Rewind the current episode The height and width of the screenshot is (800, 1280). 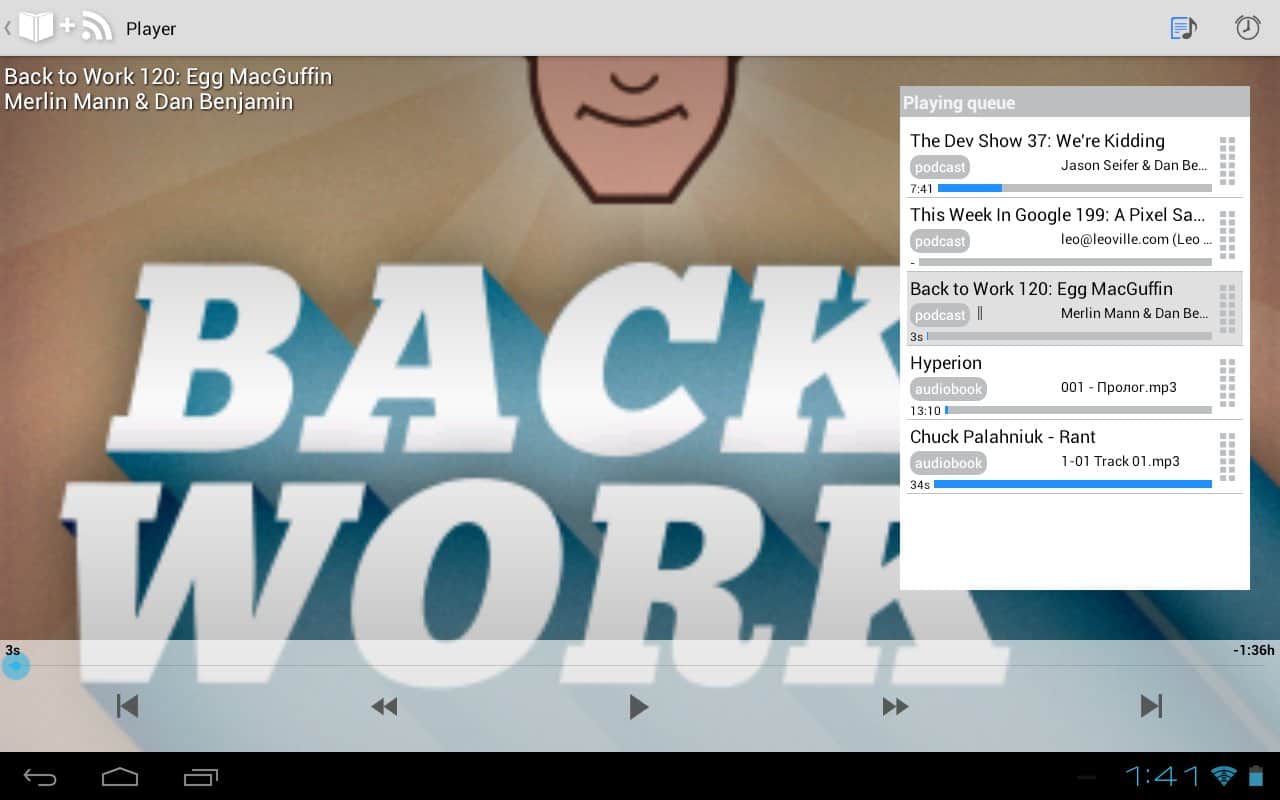click(x=384, y=707)
